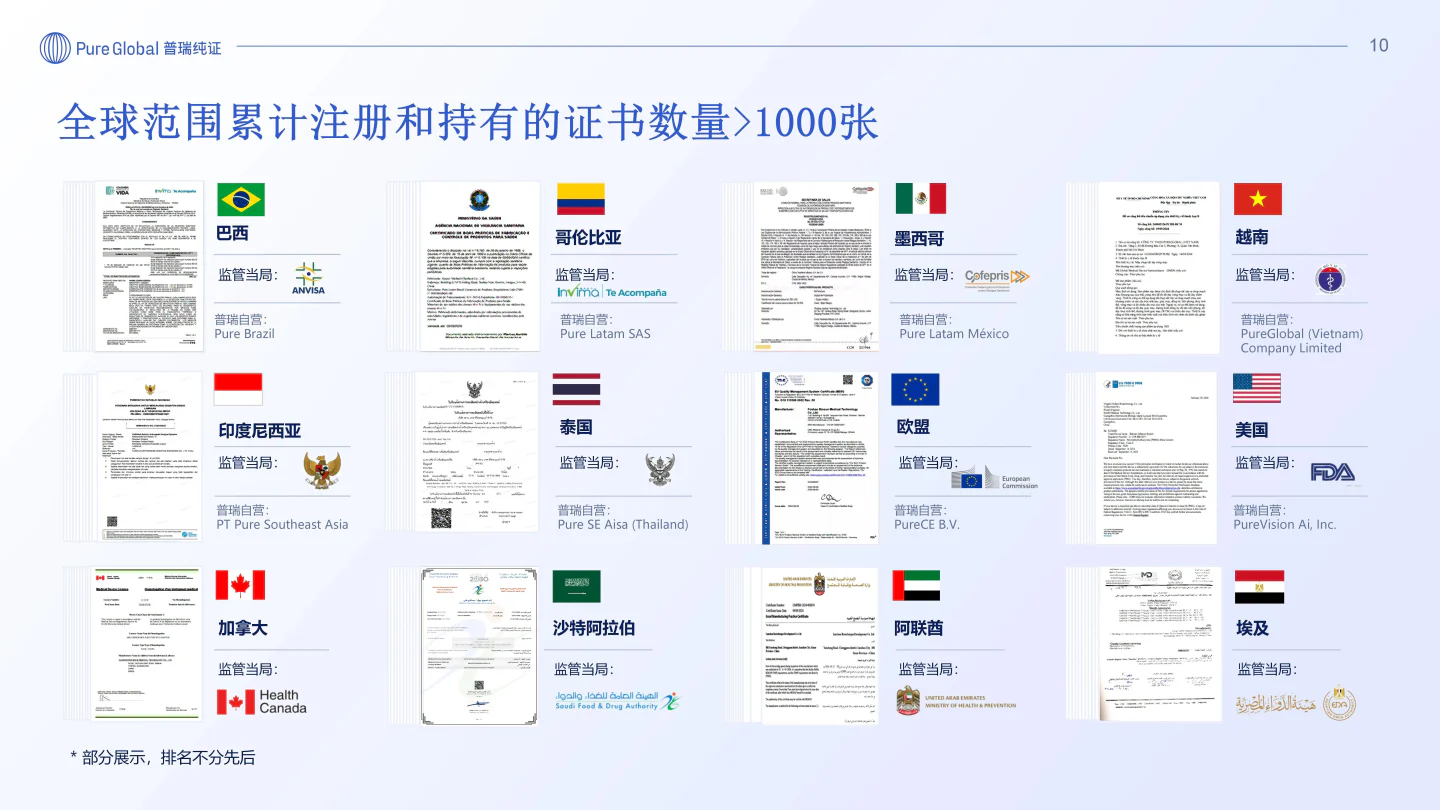
Task: Select the country name 墨西哥
Action: [920, 239]
